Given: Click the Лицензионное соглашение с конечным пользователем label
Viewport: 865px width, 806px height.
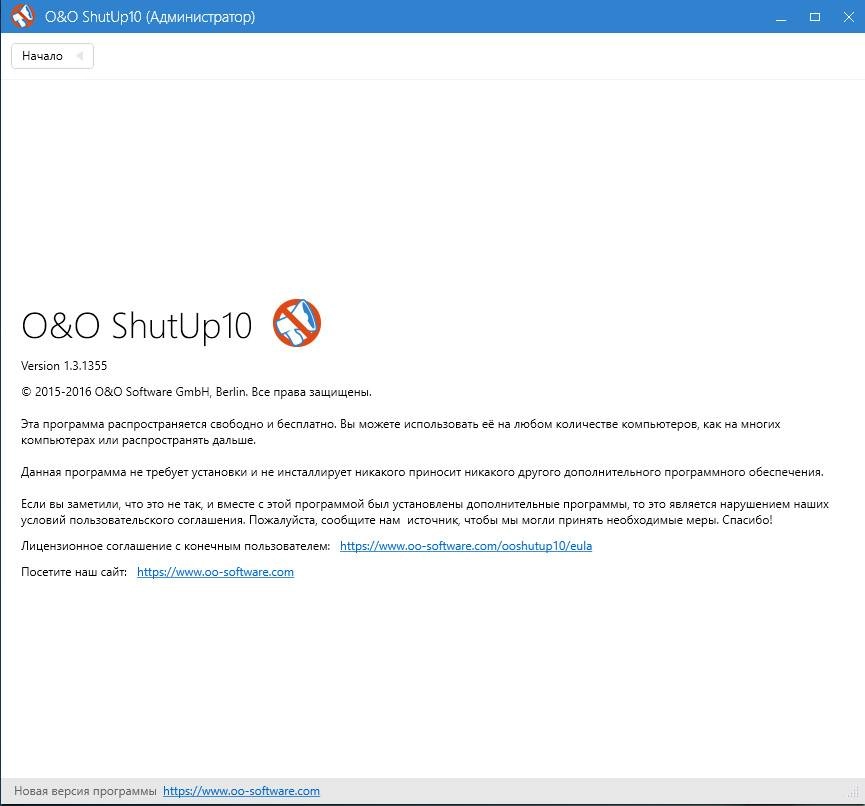Looking at the screenshot, I should coord(175,546).
